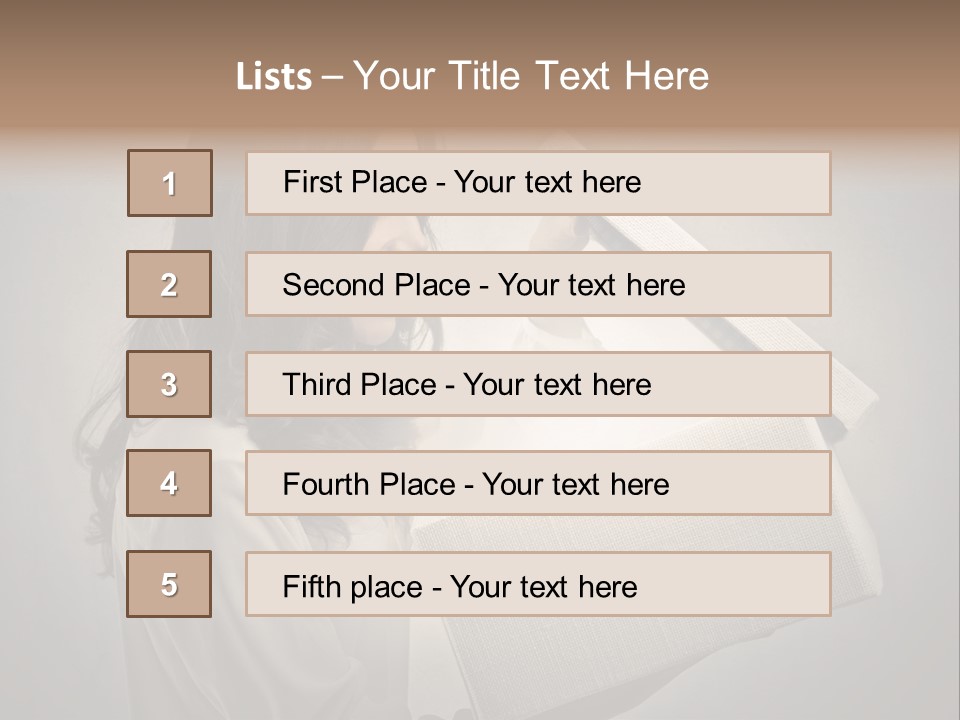Viewport: 960px width, 720px height.
Task: Click 'Your text here' in First Place row
Action: 547,182
